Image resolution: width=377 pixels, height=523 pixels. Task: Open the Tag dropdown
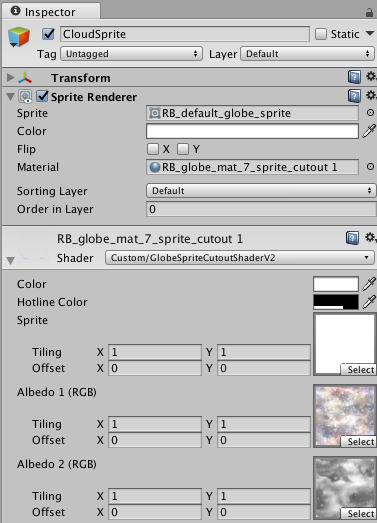(x=131, y=54)
